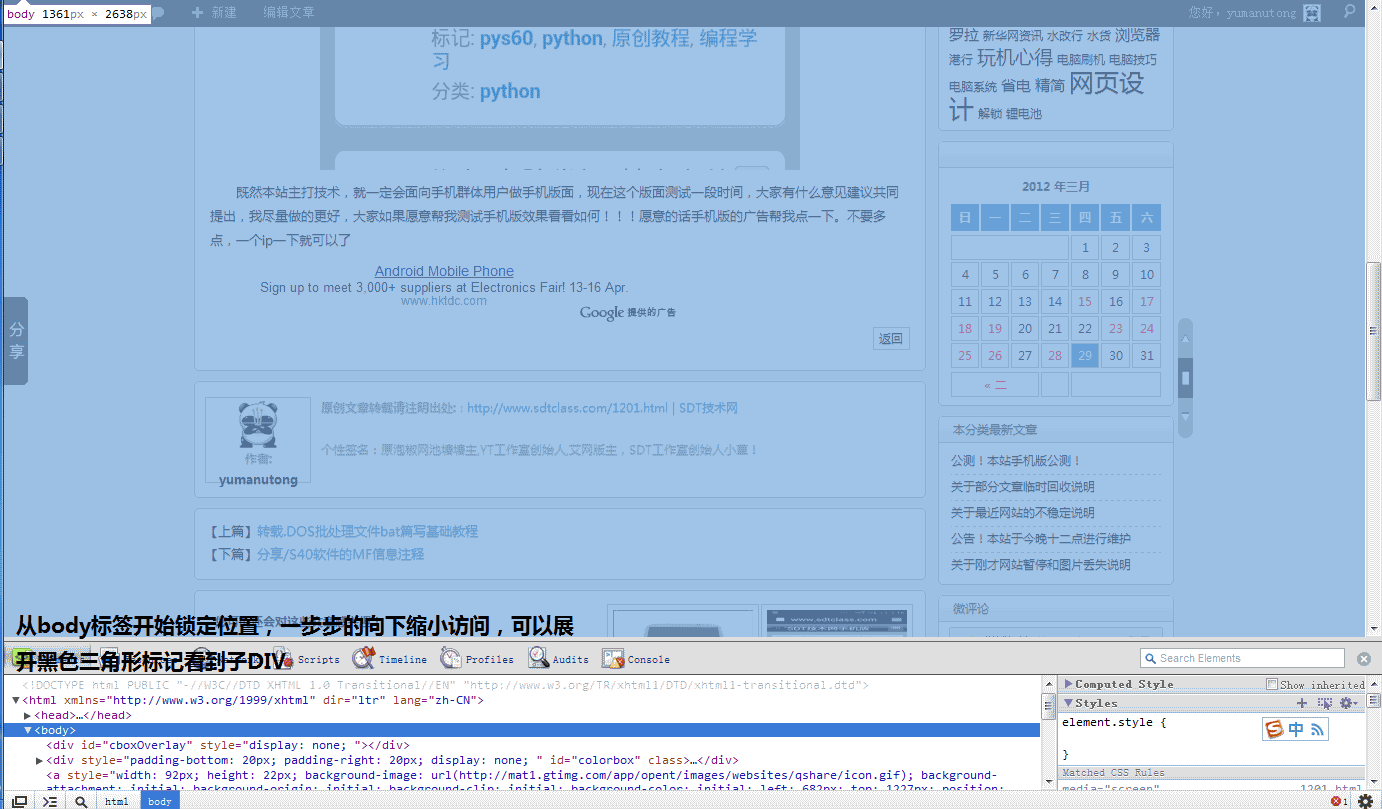Open the pys60 tag link
Viewport: 1382px width, 809px height.
pyautogui.click(x=506, y=38)
